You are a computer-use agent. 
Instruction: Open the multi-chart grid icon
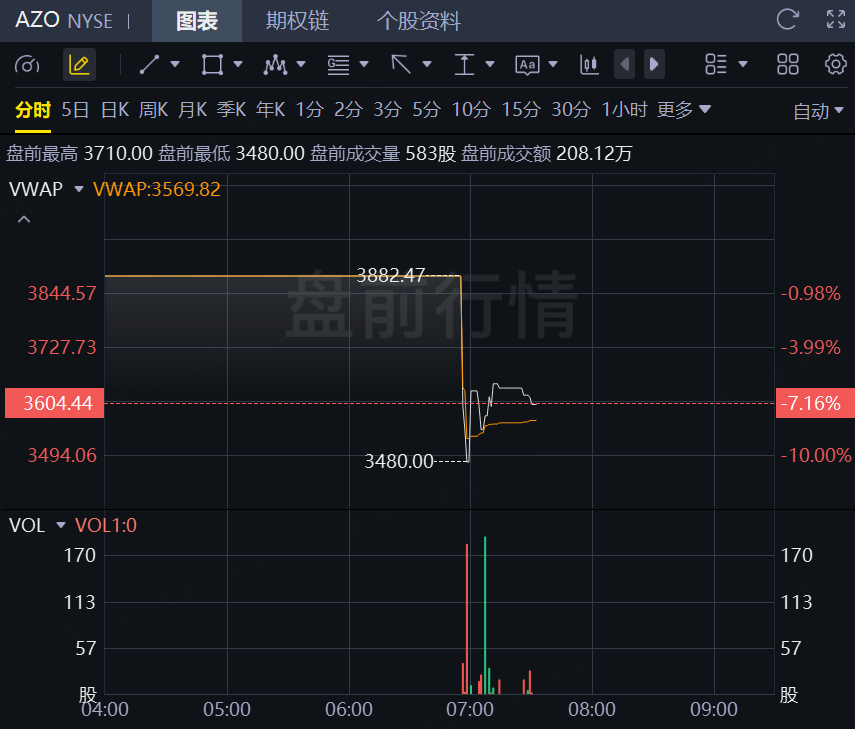[x=788, y=64]
